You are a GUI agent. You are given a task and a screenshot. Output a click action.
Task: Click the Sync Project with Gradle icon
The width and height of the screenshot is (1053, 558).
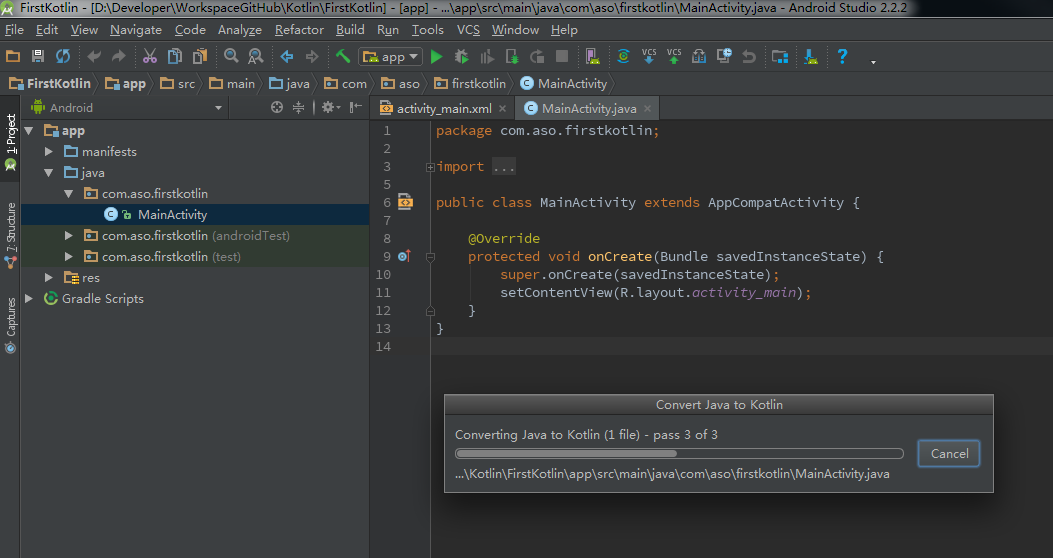(x=623, y=56)
